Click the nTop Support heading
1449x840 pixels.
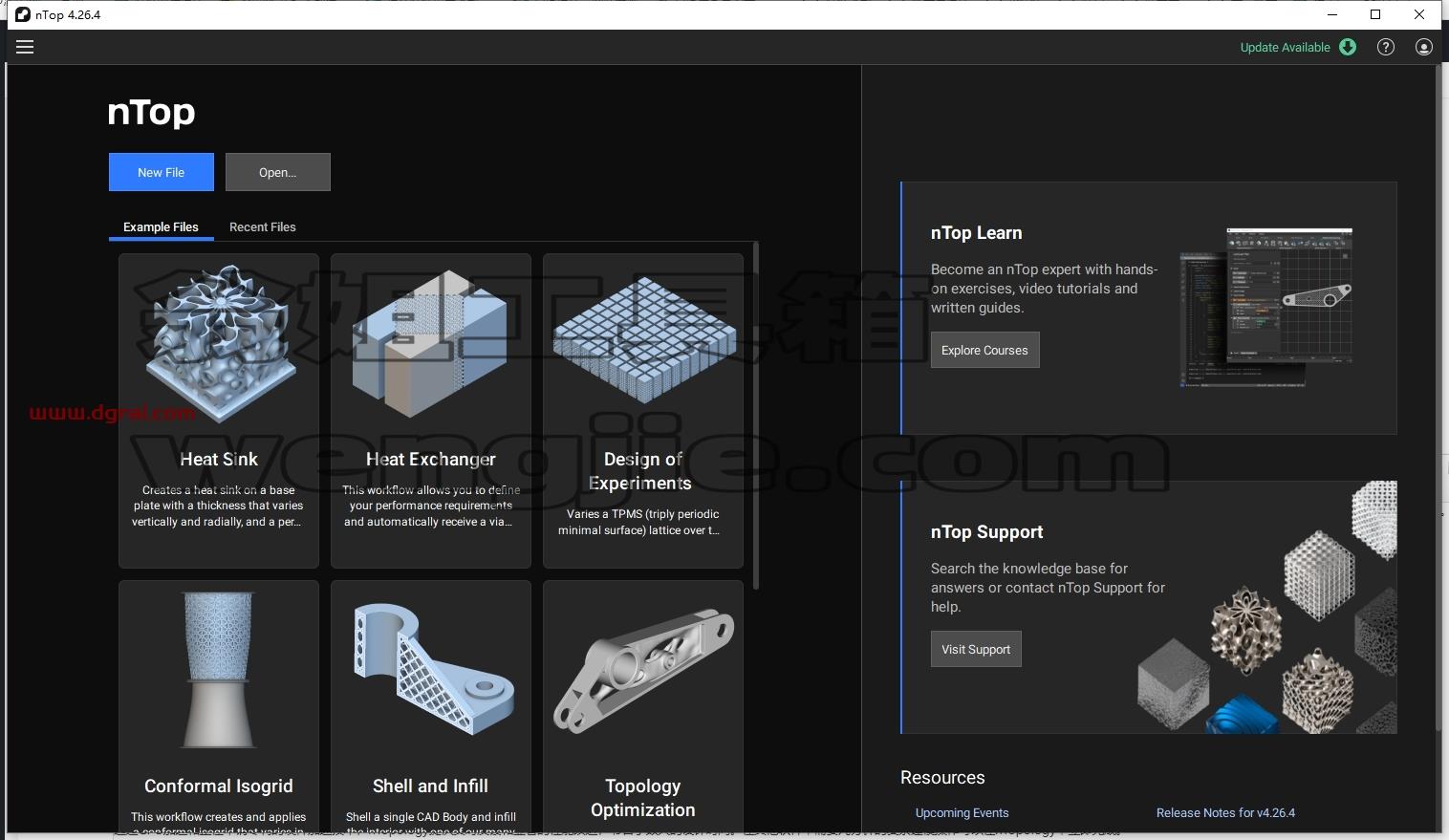point(986,532)
